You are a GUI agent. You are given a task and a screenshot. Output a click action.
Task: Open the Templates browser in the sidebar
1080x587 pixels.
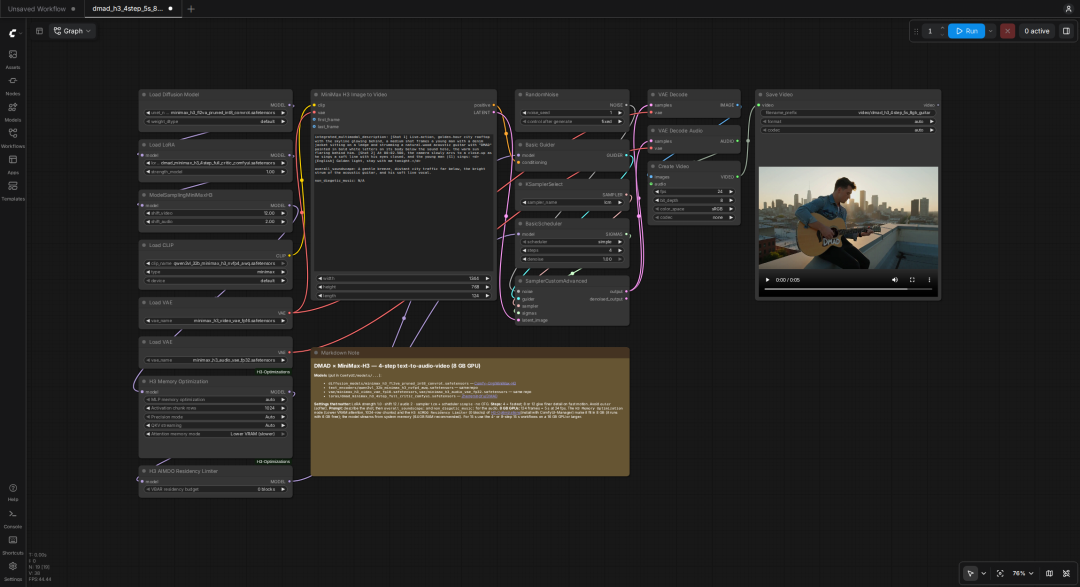(12, 189)
